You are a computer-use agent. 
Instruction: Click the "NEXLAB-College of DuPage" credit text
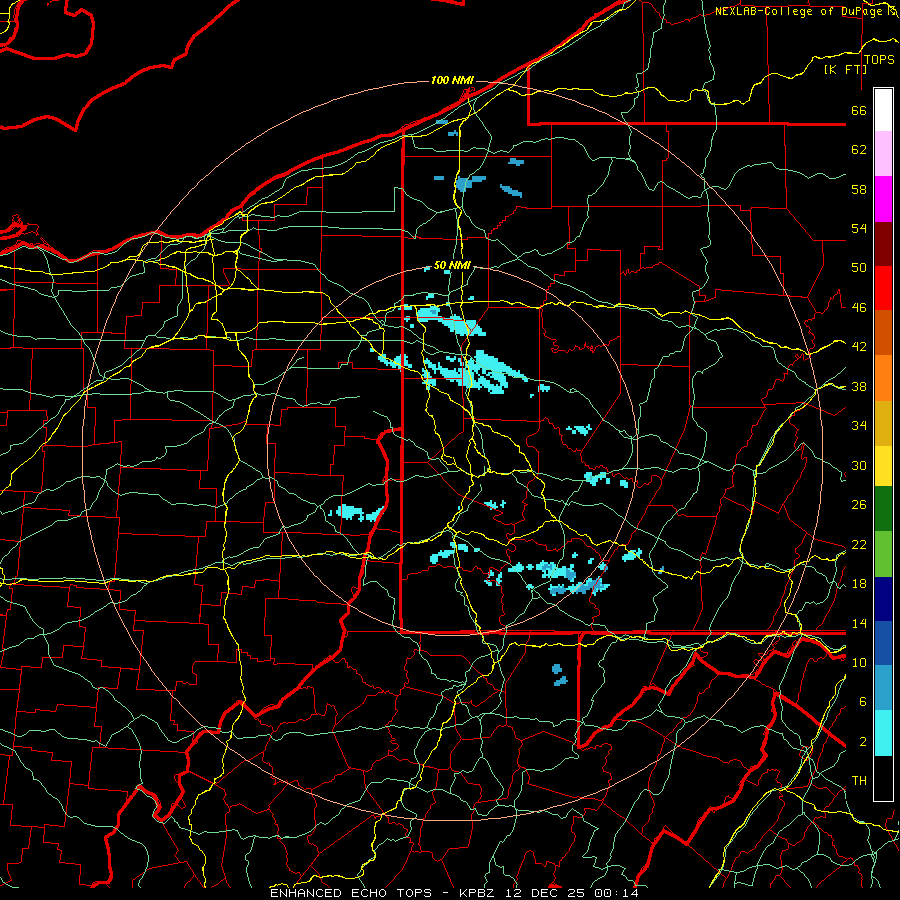click(x=800, y=11)
